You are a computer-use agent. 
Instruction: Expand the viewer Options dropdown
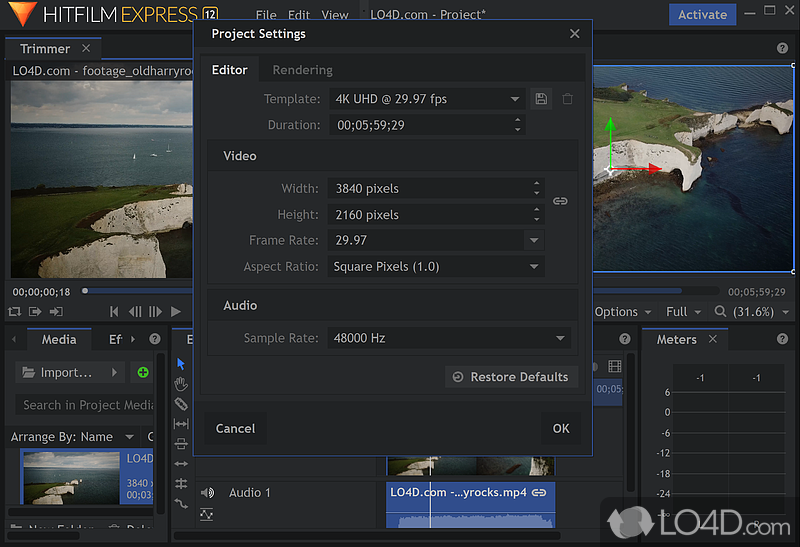[x=622, y=312]
